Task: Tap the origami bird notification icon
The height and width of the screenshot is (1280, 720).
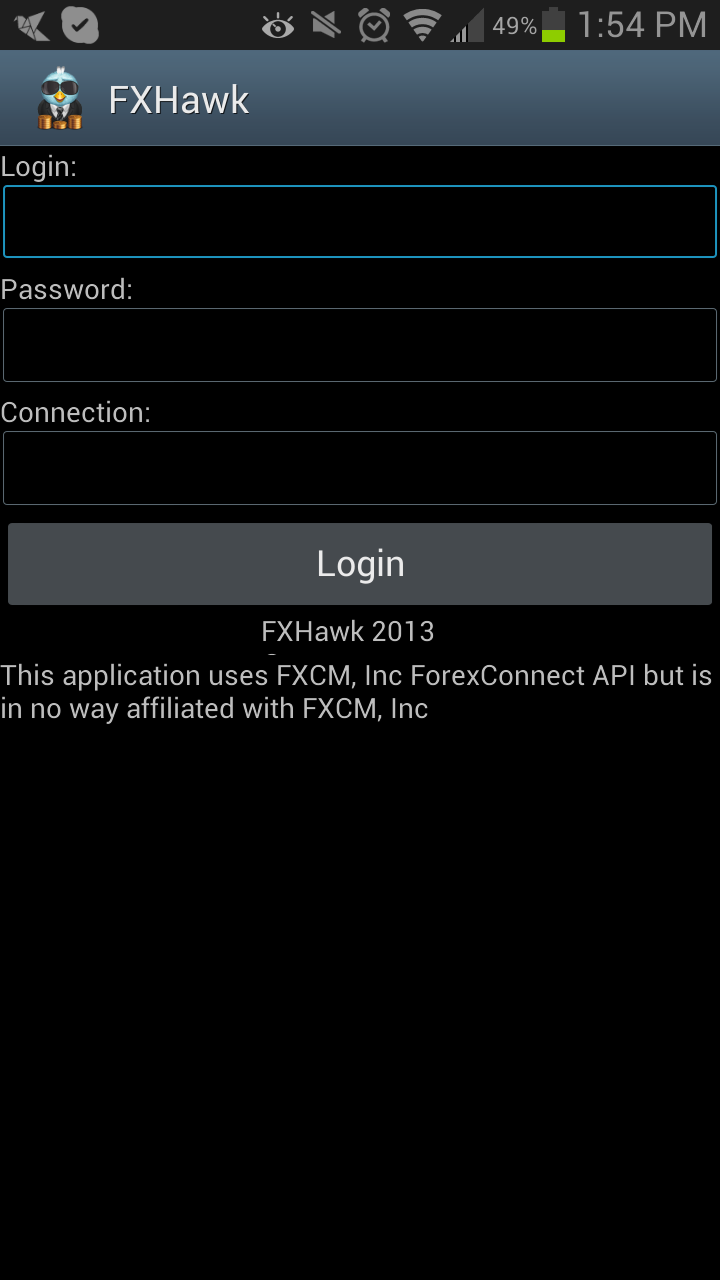Action: [32, 25]
